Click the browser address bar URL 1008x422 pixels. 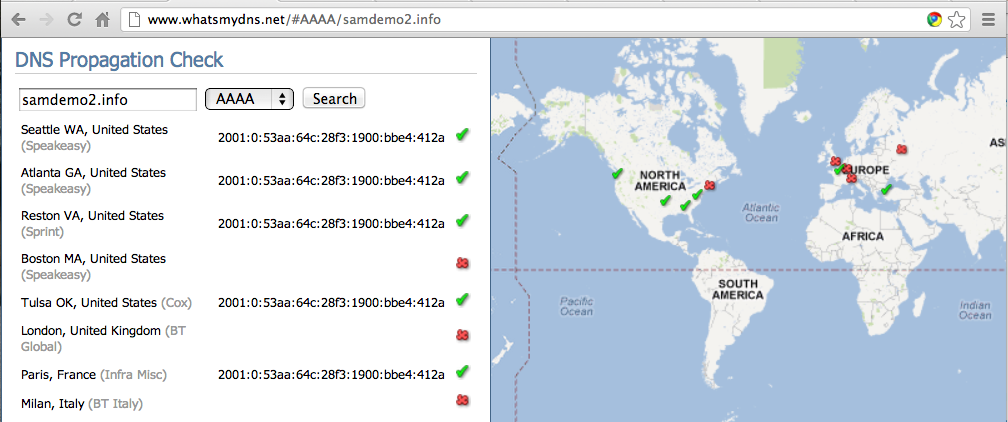click(294, 19)
